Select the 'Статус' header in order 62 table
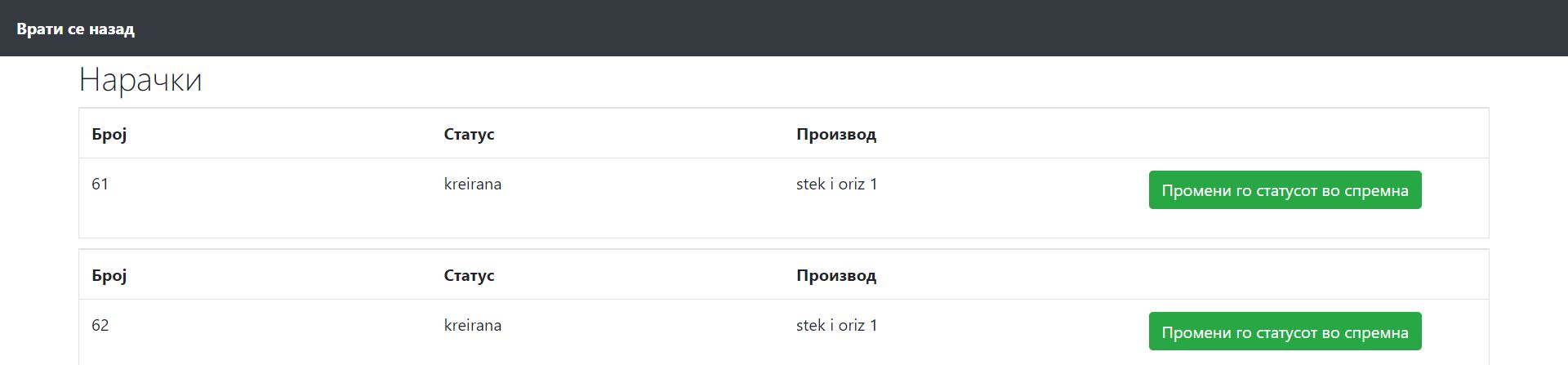This screenshot has width=1568, height=365. (469, 275)
